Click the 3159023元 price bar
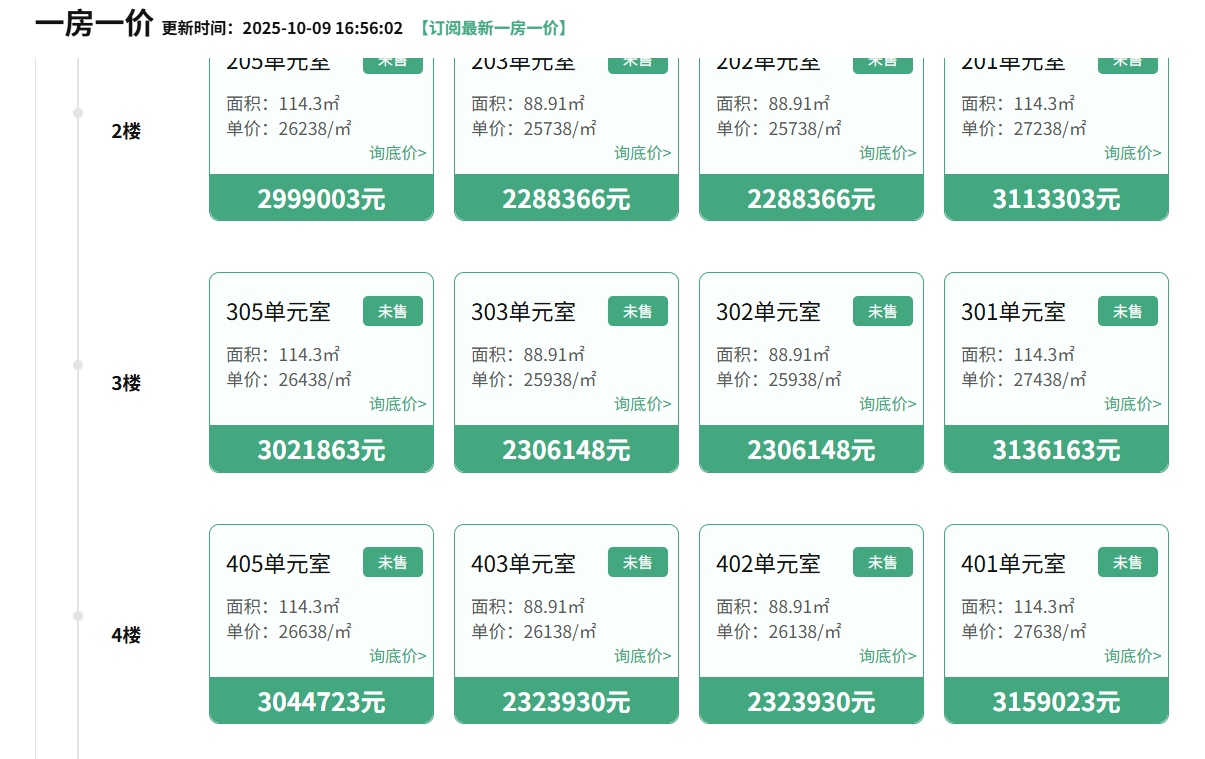The width and height of the screenshot is (1205, 759). coord(1056,702)
